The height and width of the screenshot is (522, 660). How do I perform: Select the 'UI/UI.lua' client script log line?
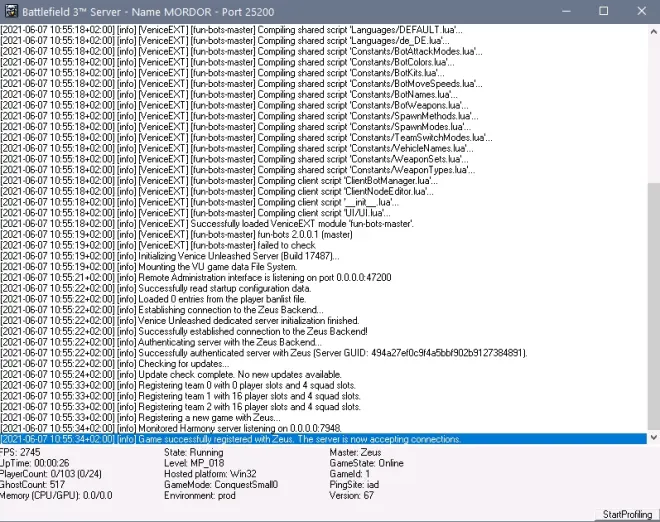[250, 213]
